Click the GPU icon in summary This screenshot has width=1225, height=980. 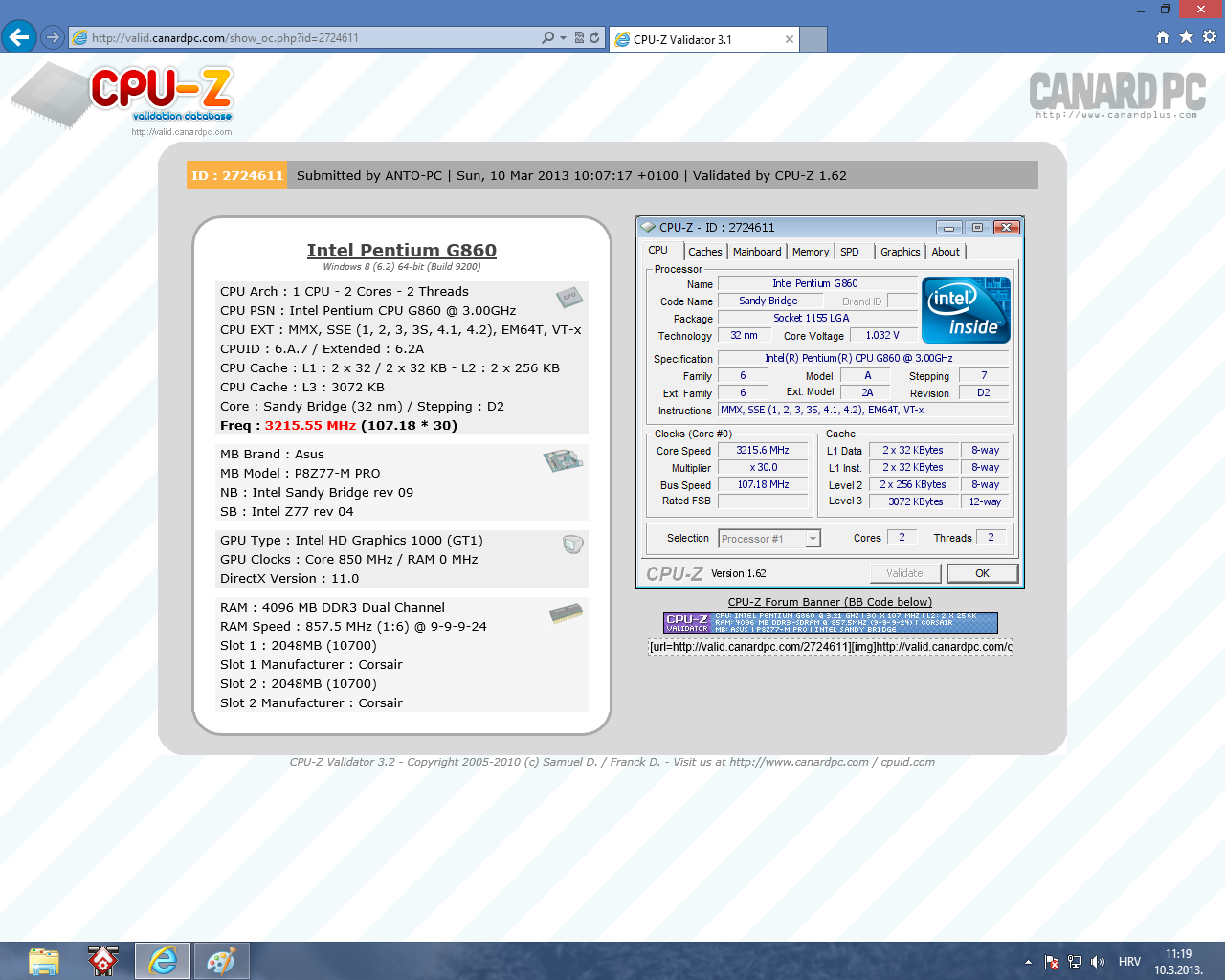[573, 545]
